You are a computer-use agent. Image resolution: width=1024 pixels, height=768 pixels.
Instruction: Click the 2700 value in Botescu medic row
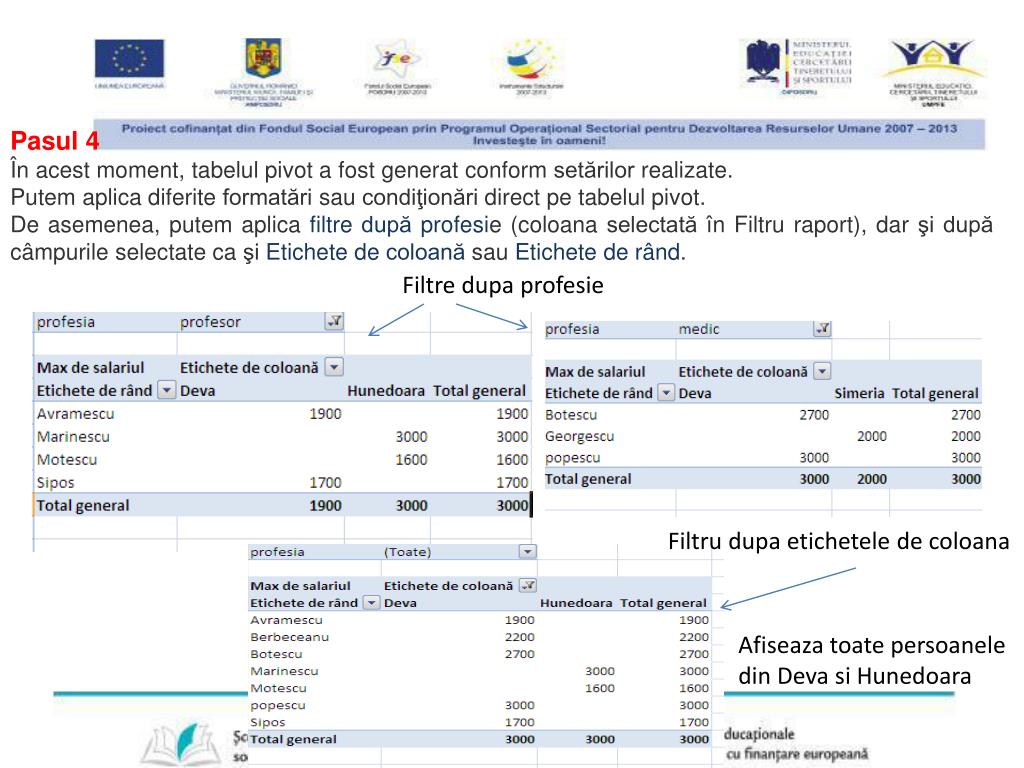point(814,415)
